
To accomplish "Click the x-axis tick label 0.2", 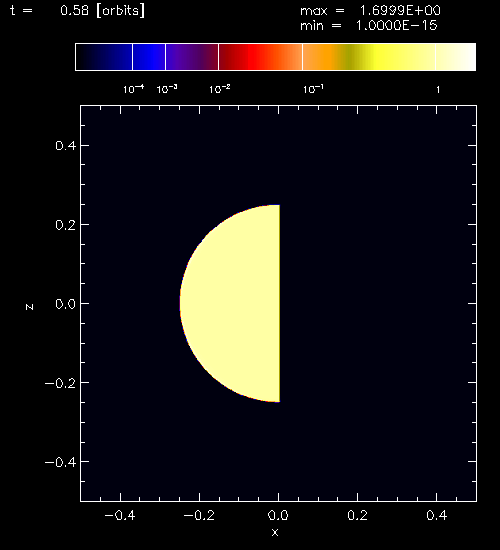I will pyautogui.click(x=358, y=515).
